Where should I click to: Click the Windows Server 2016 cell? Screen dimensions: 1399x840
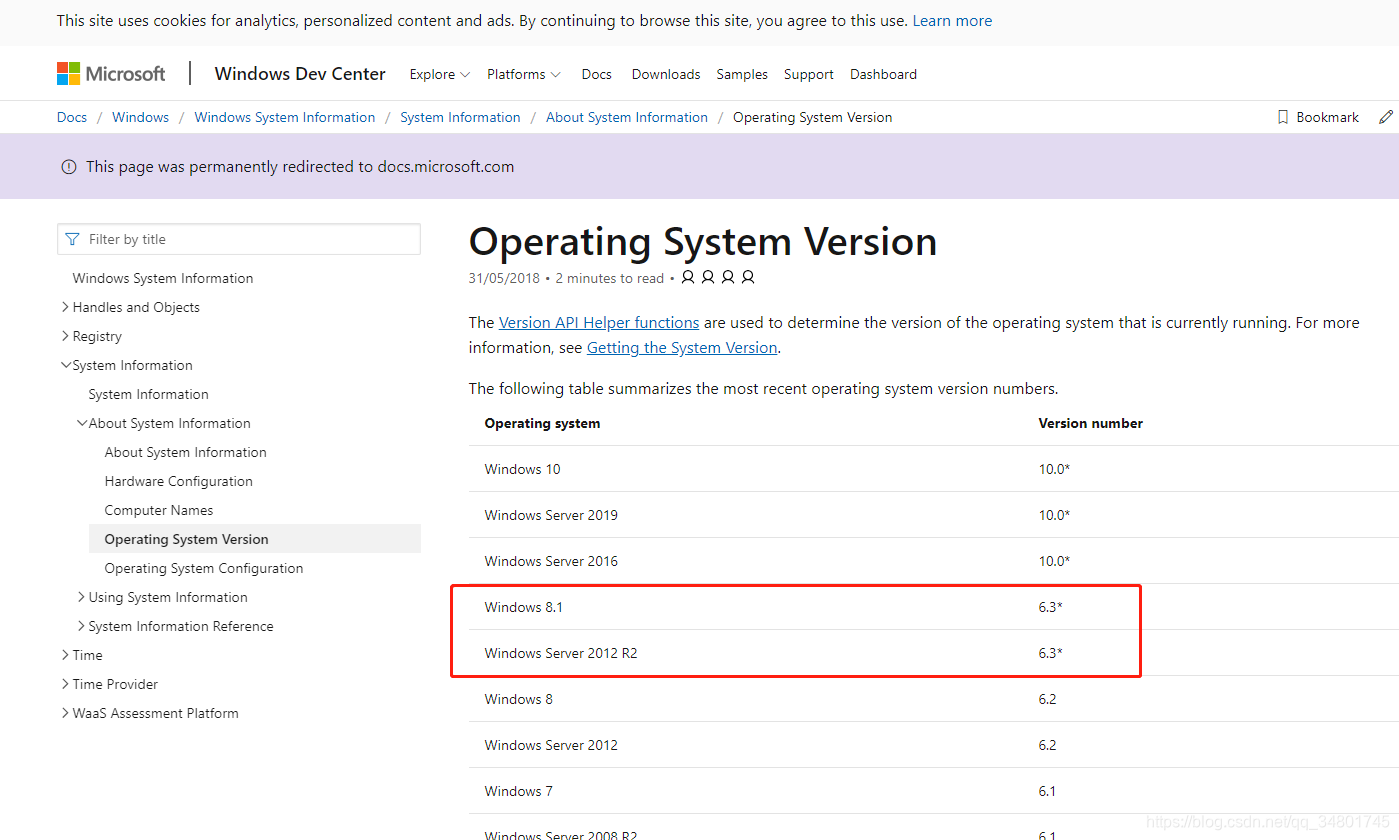551,561
